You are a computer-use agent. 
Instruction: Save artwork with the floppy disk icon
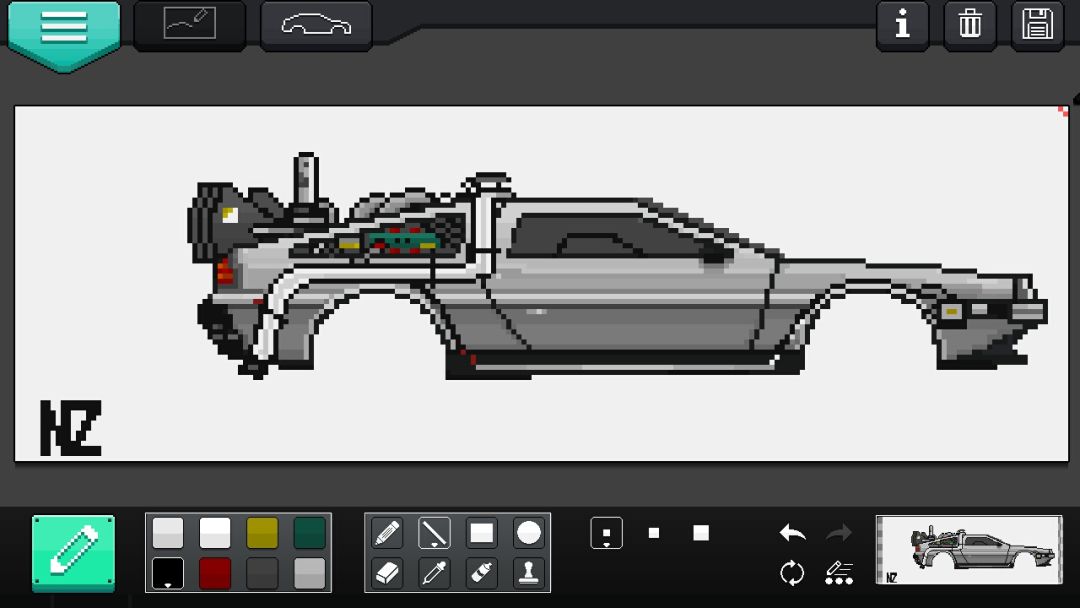[x=1037, y=25]
